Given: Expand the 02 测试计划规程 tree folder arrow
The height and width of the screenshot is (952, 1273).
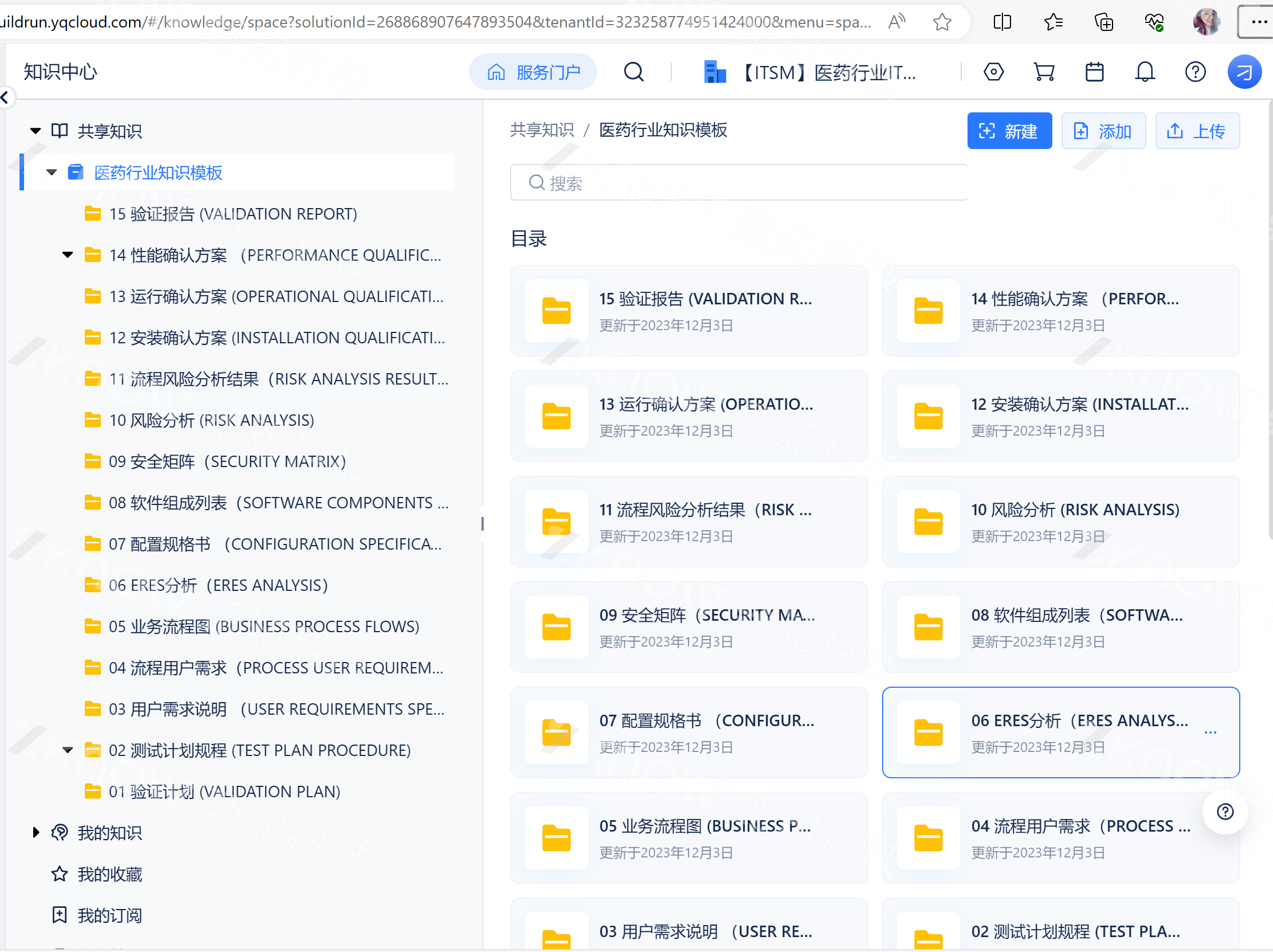Looking at the screenshot, I should point(68,750).
